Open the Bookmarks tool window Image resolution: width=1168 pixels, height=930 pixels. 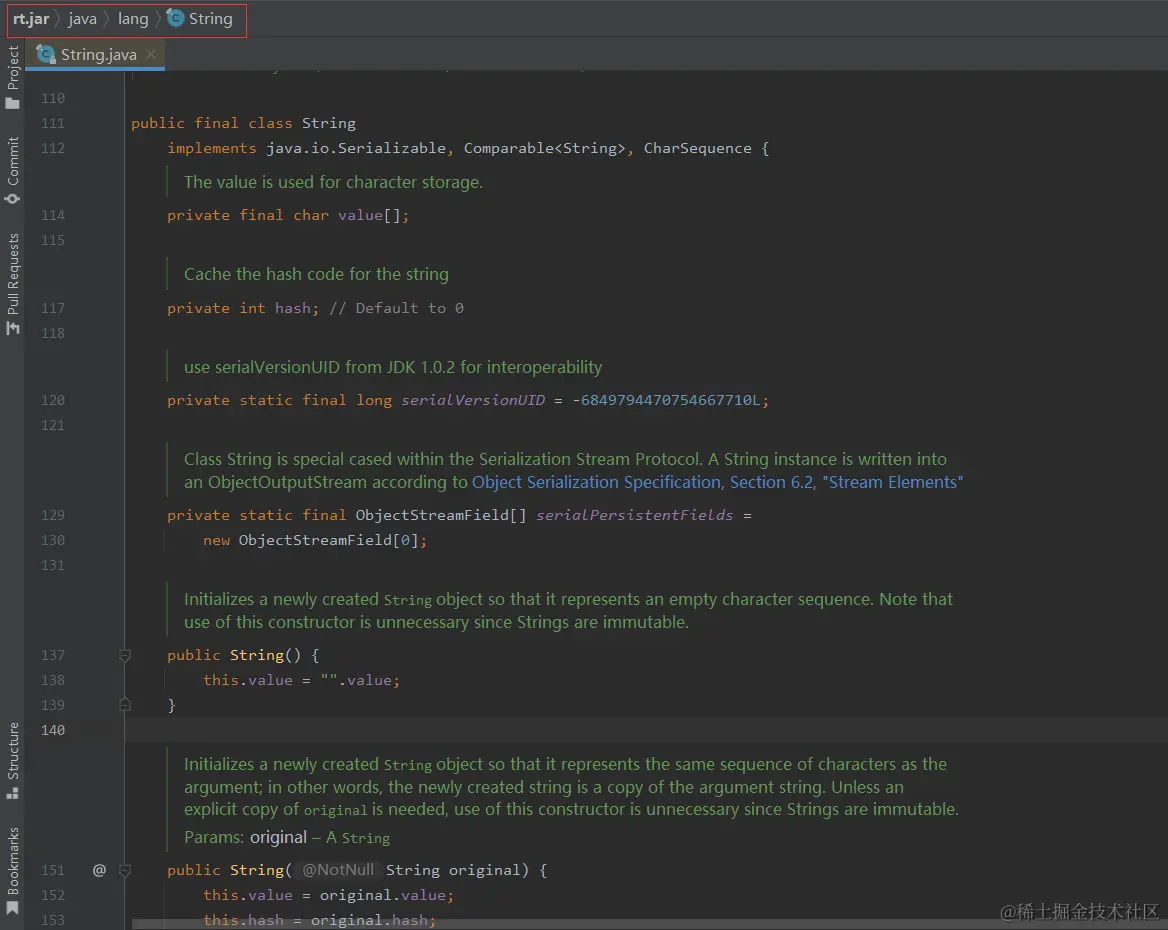[x=12, y=871]
